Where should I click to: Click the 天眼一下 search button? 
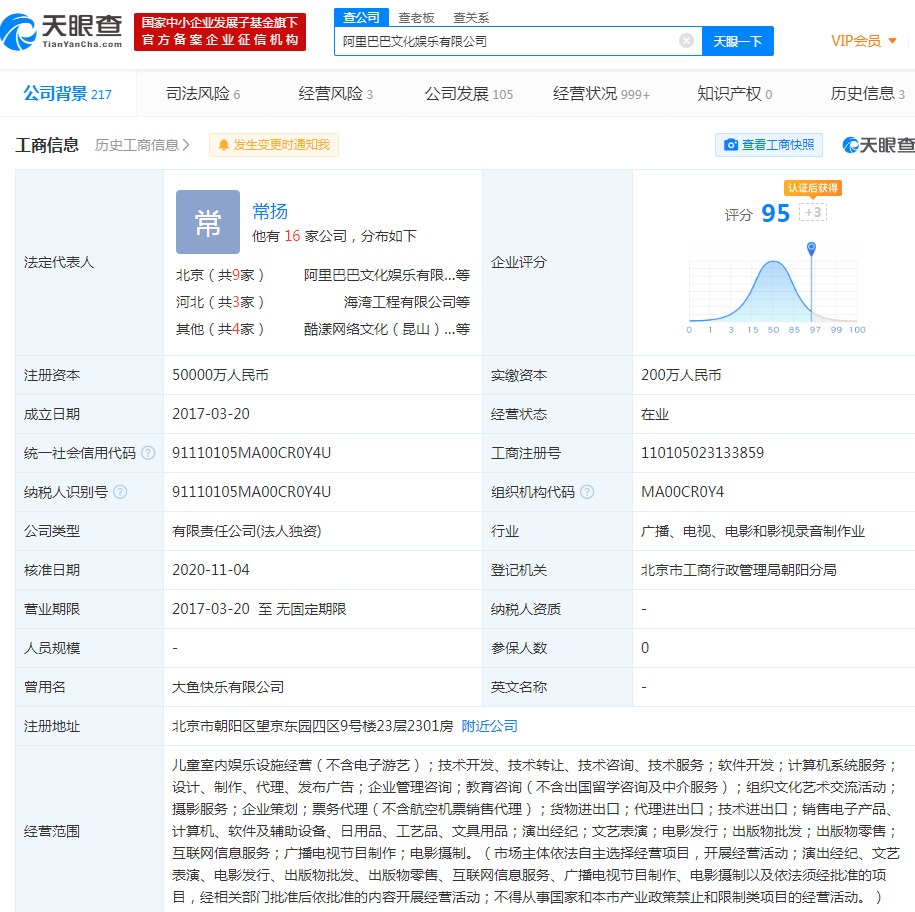pyautogui.click(x=738, y=41)
